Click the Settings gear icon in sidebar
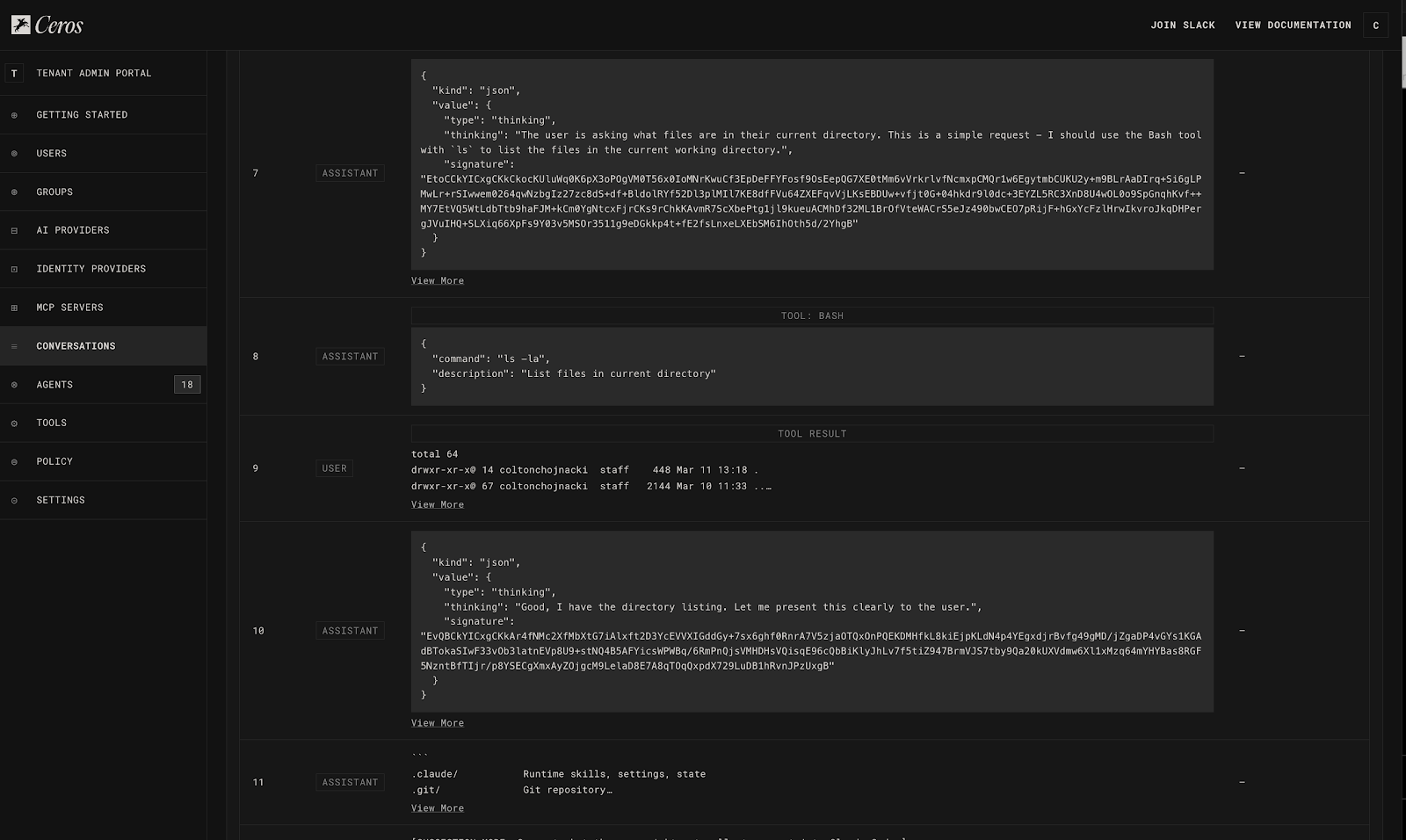Viewport: 1406px width, 840px height. (x=14, y=501)
